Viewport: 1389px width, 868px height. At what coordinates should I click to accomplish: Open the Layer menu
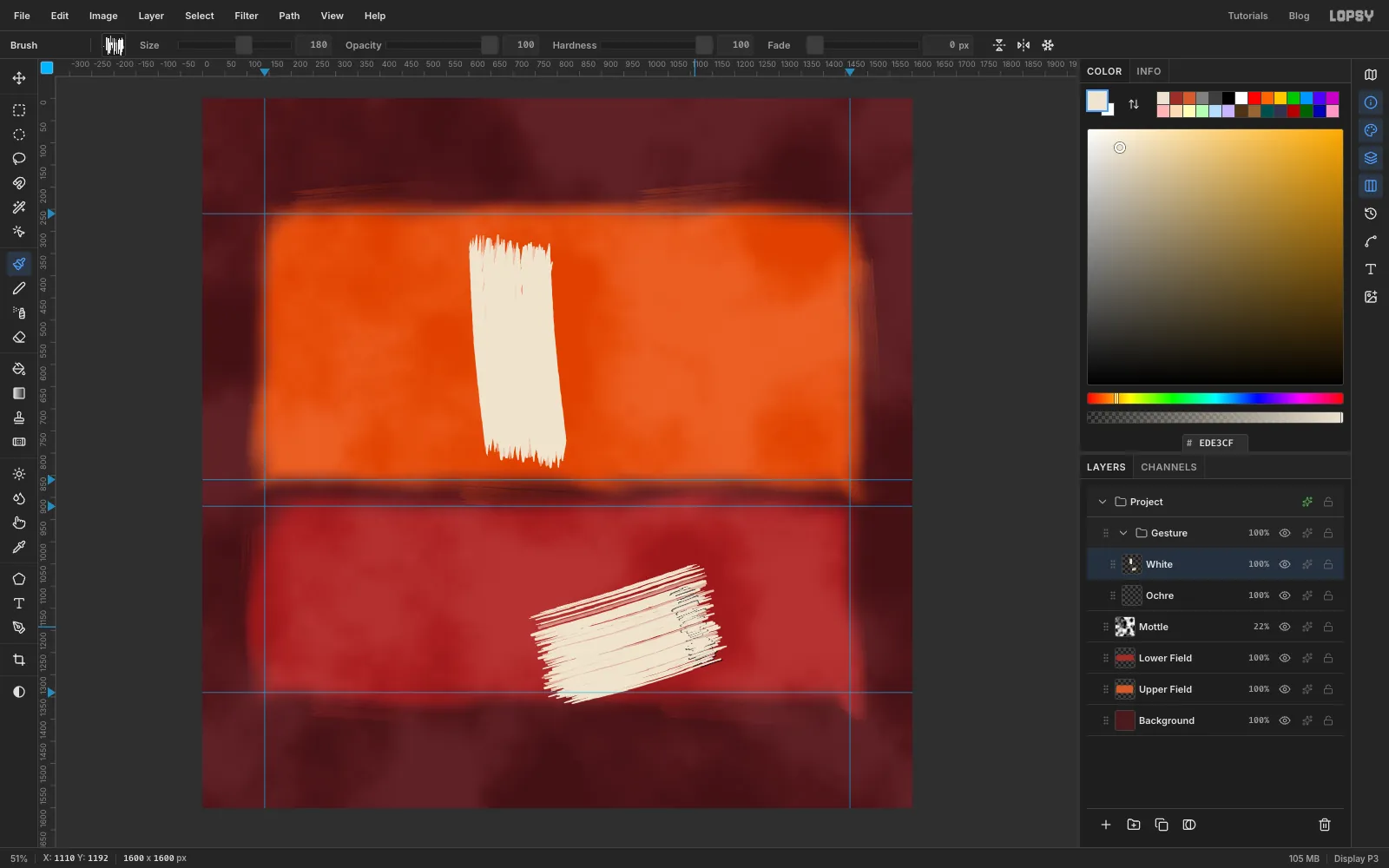(151, 16)
